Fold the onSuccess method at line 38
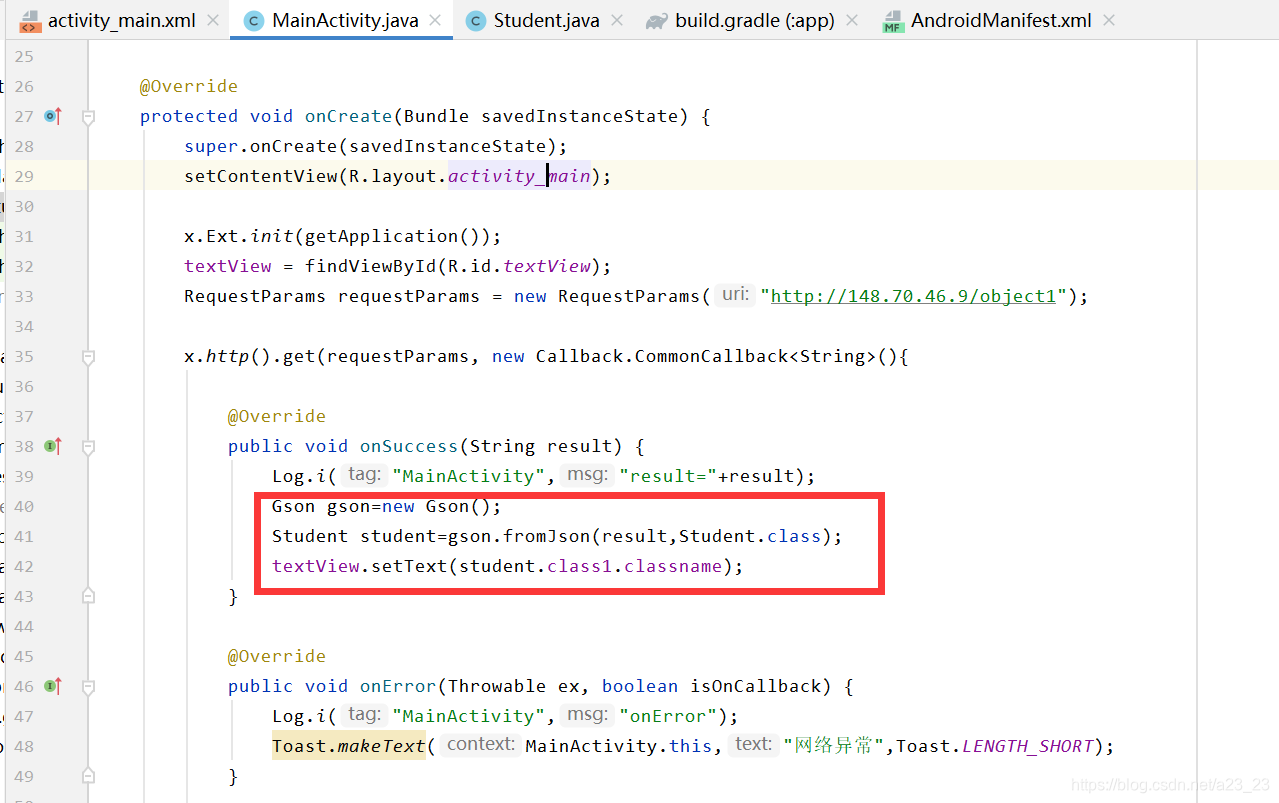This screenshot has height=803, width=1279. [x=88, y=447]
